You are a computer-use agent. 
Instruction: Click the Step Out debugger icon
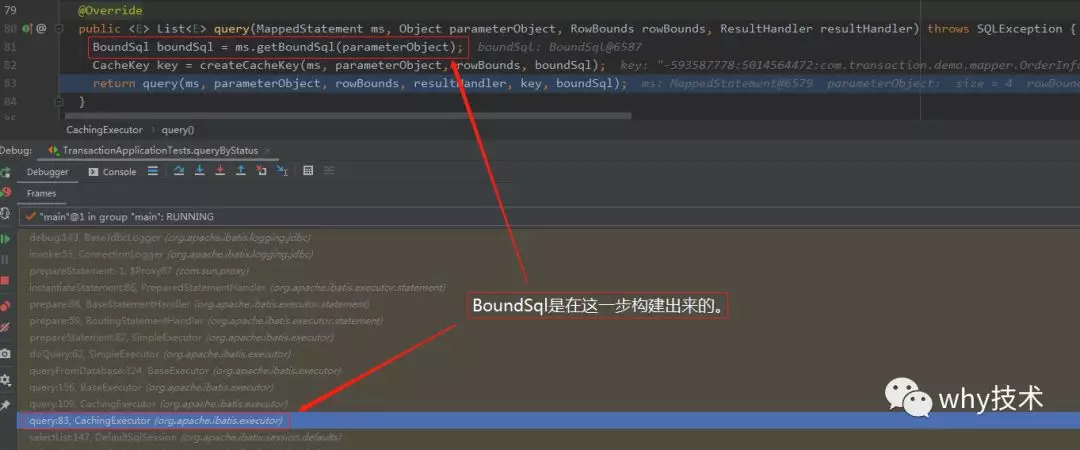240,171
